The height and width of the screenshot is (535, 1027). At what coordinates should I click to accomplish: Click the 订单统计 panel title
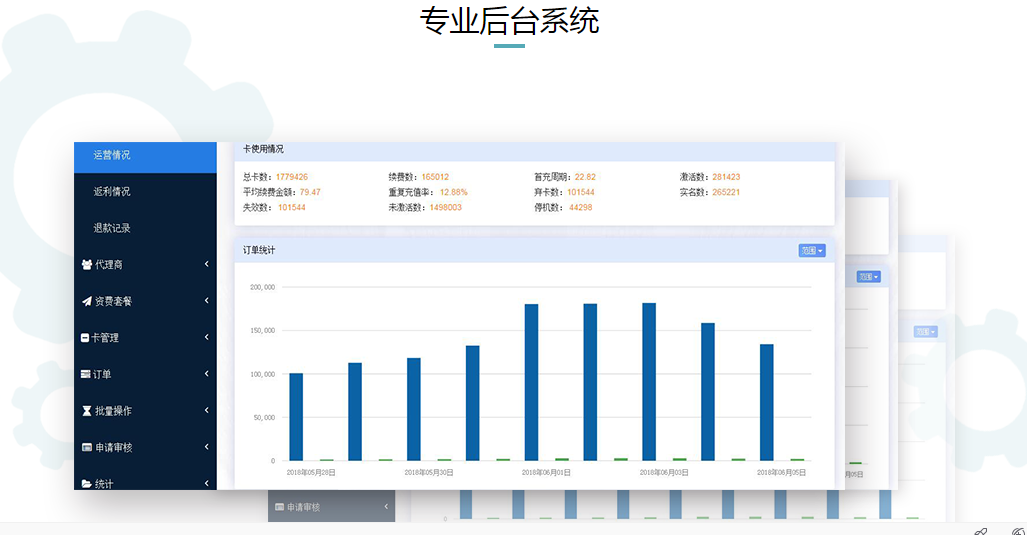[259, 250]
